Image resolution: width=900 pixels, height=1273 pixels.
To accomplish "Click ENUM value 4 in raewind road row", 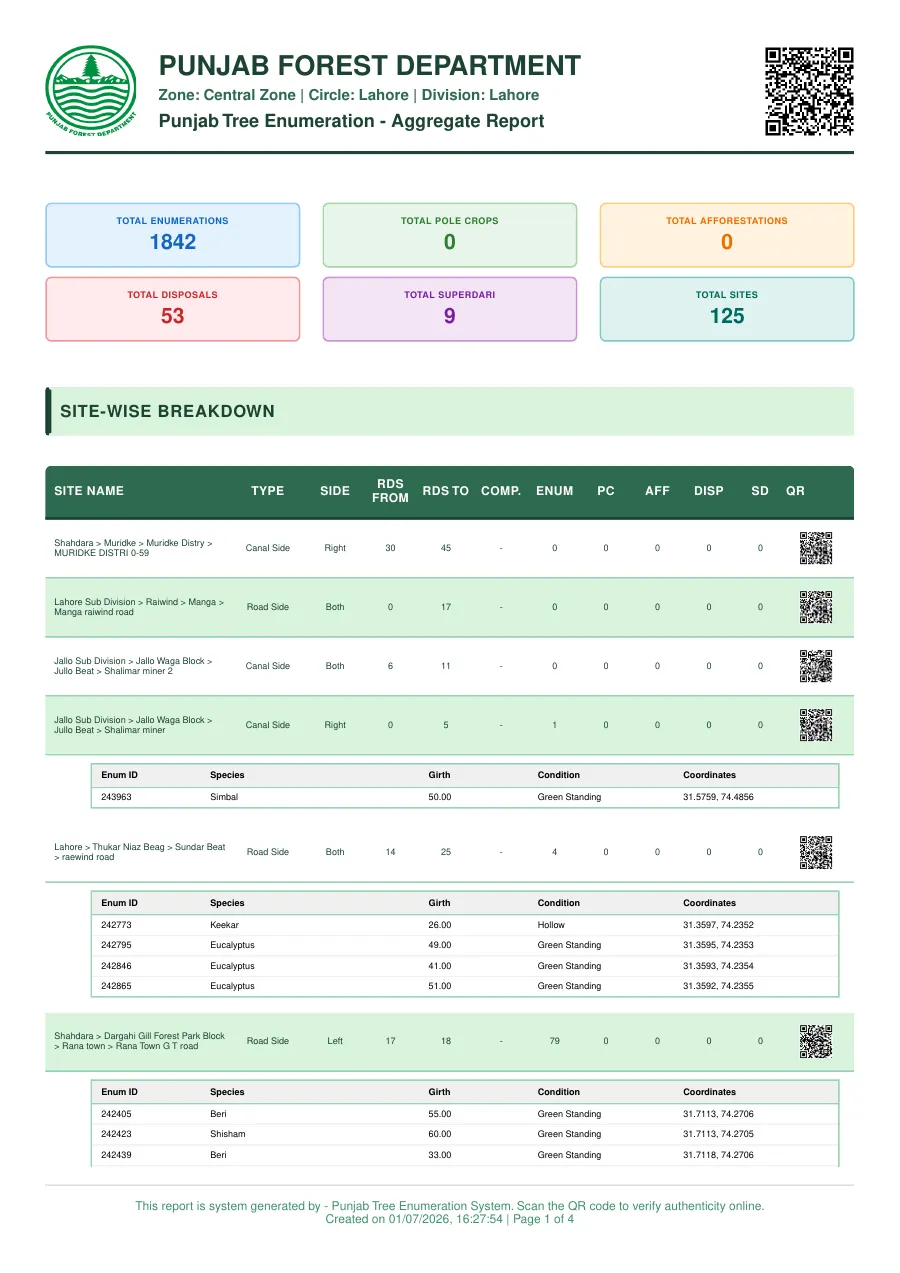I will [x=555, y=852].
